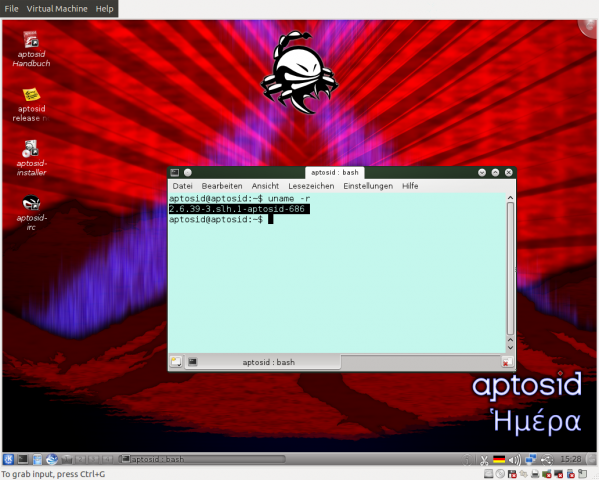Switch to virtual desktop 3 in the pager

94,459
